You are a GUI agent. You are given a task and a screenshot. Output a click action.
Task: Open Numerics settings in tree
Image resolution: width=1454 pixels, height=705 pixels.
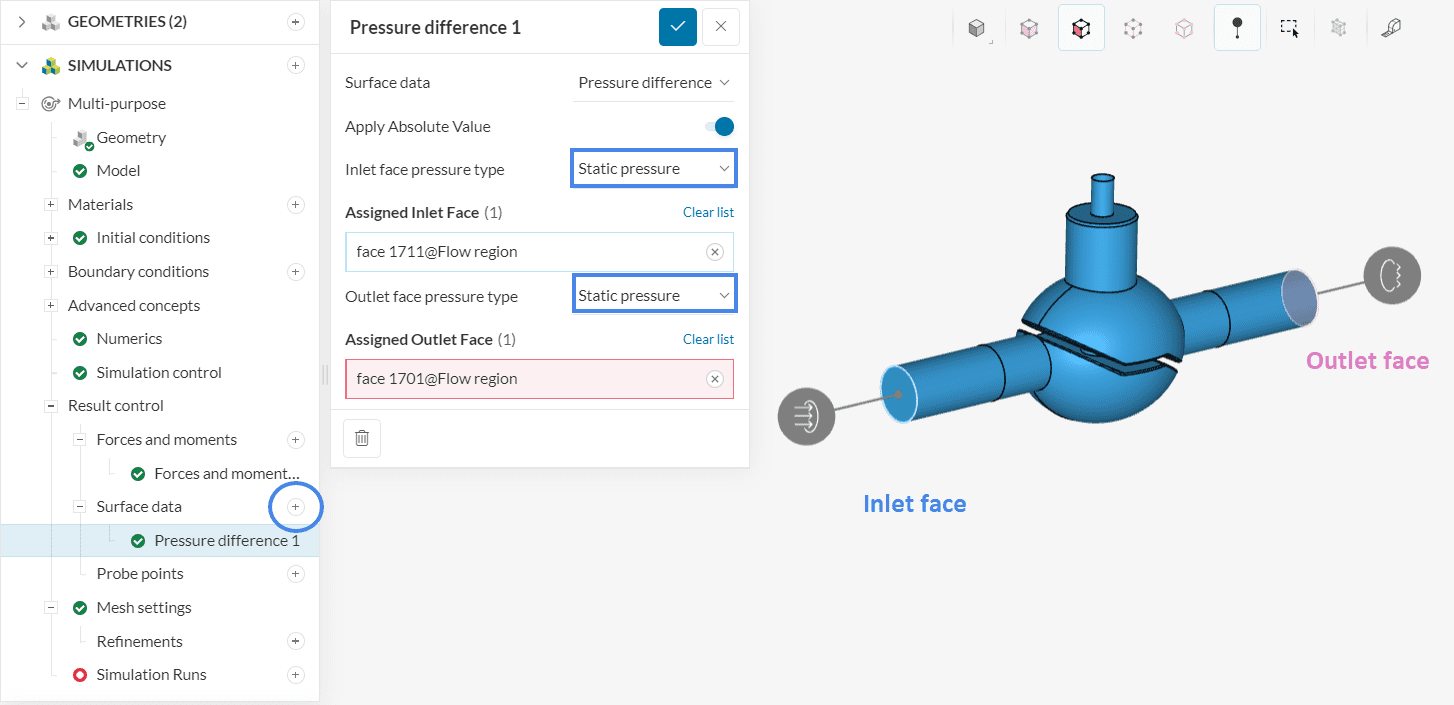pyautogui.click(x=129, y=339)
